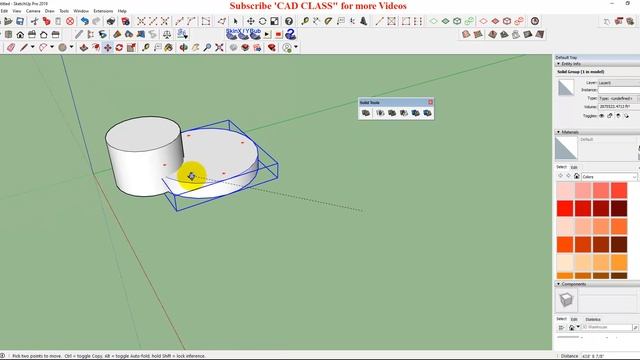Open the clock-shaped icon in top toolbar
Screen dimensions: 640x360
point(535,21)
